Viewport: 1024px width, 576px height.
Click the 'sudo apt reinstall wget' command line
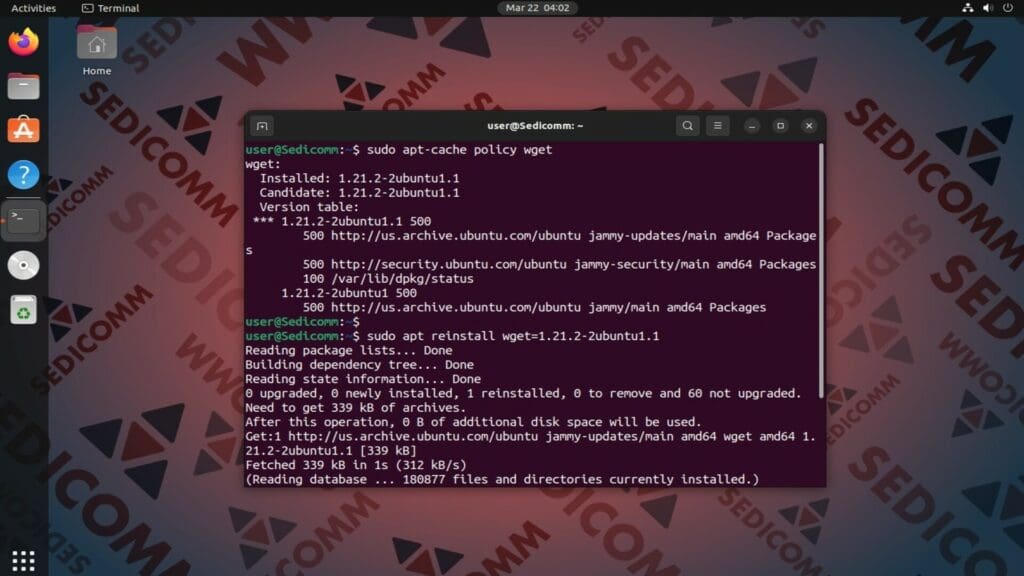click(x=513, y=336)
